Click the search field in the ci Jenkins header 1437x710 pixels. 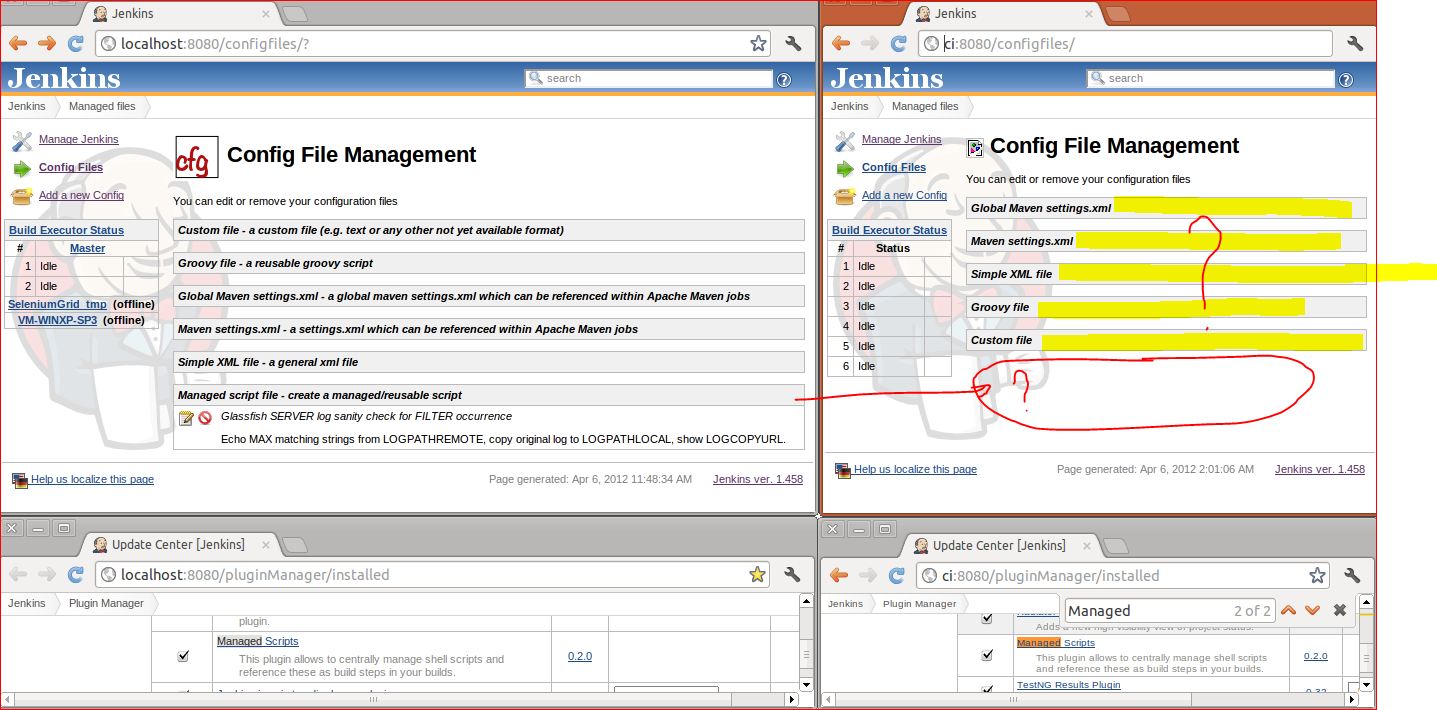(x=1218, y=78)
